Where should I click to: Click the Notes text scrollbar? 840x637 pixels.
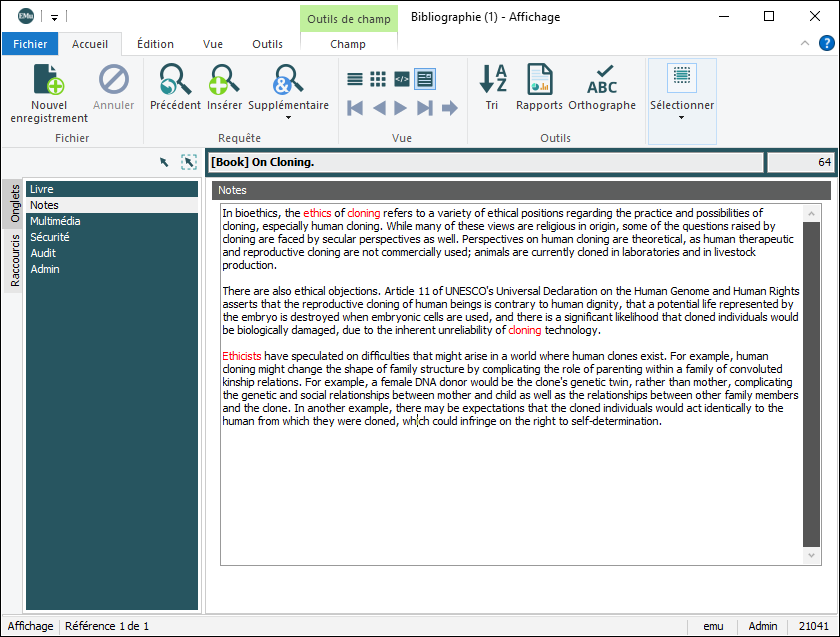coord(811,390)
